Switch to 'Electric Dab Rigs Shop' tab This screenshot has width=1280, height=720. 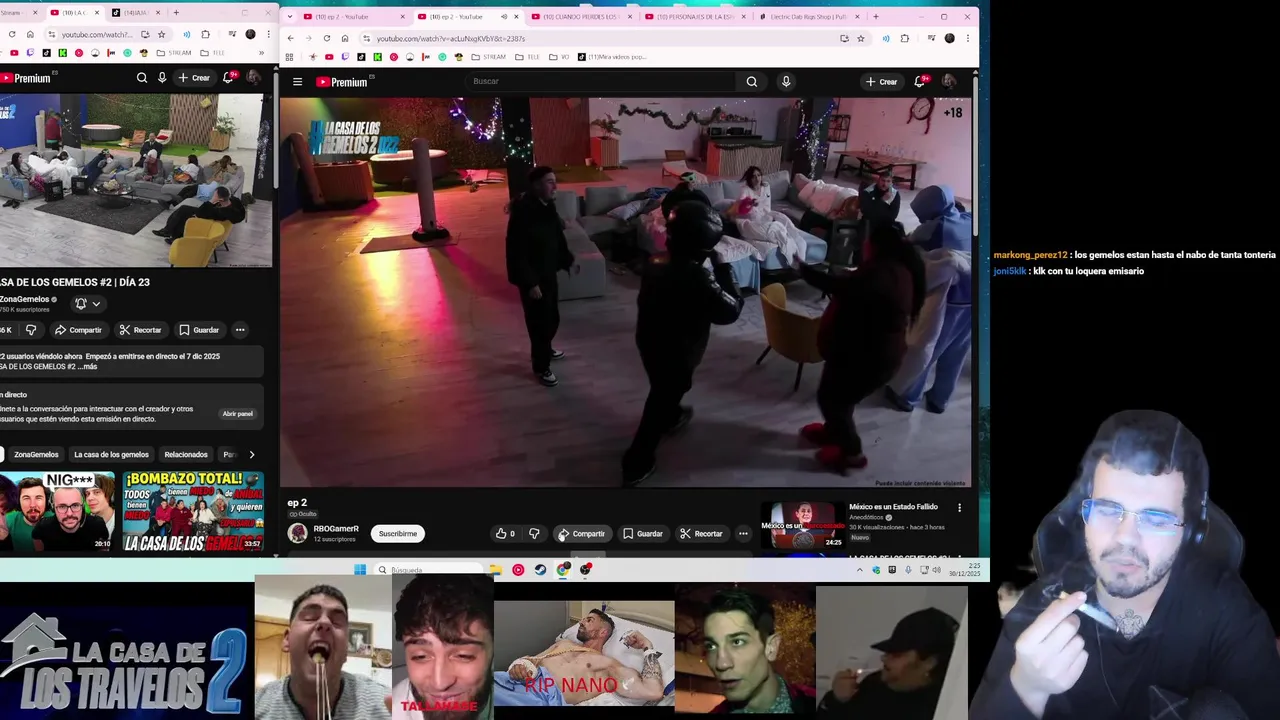[x=808, y=16]
